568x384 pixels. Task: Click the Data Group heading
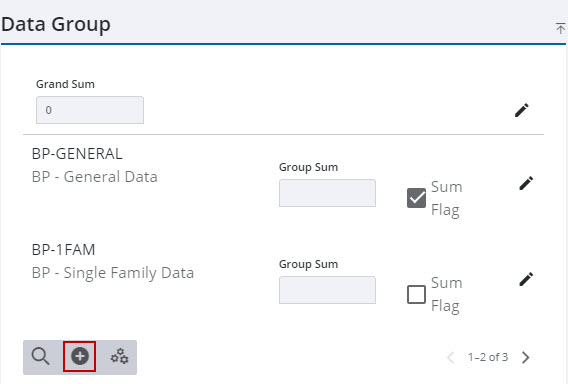(x=56, y=25)
